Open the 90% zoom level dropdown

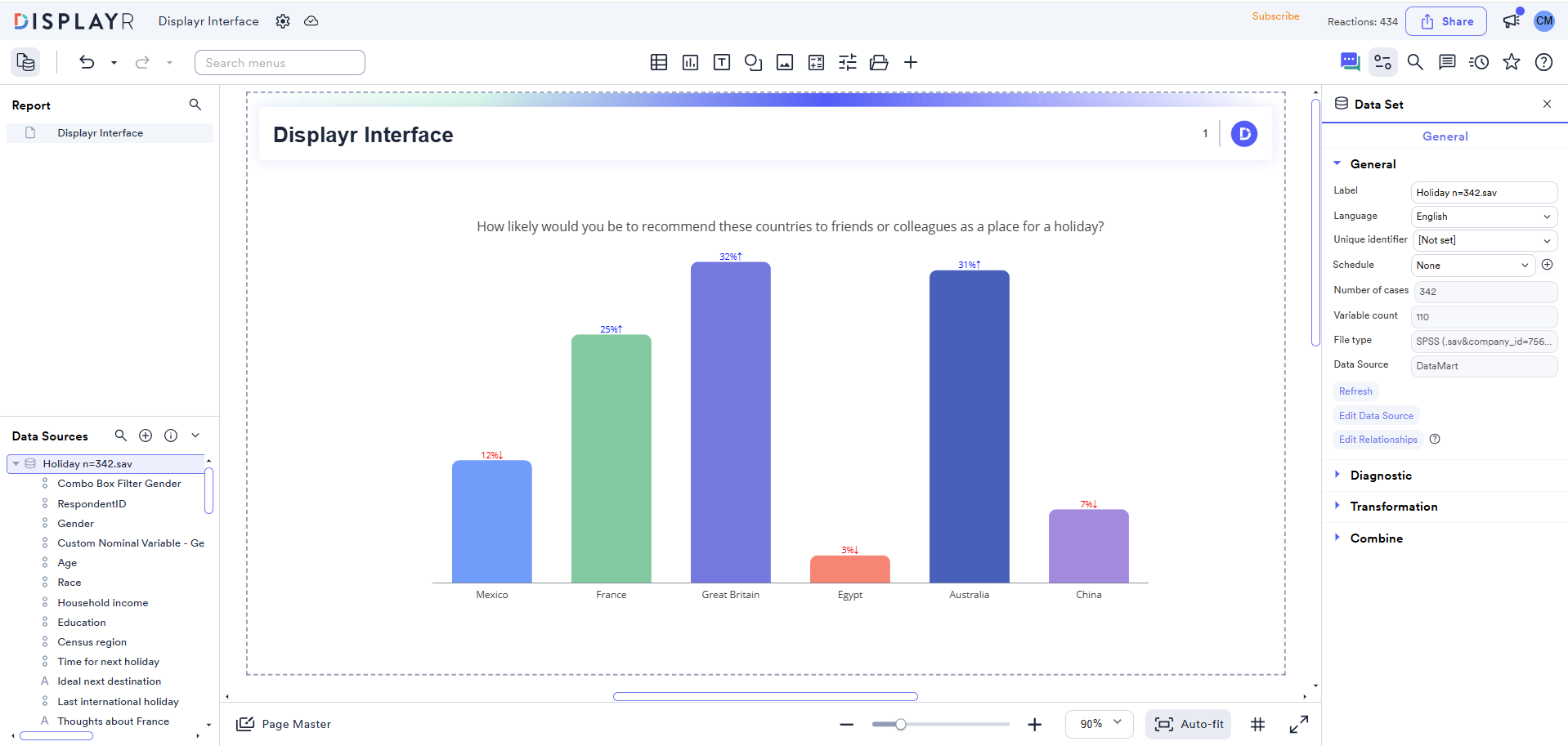[x=1100, y=724]
